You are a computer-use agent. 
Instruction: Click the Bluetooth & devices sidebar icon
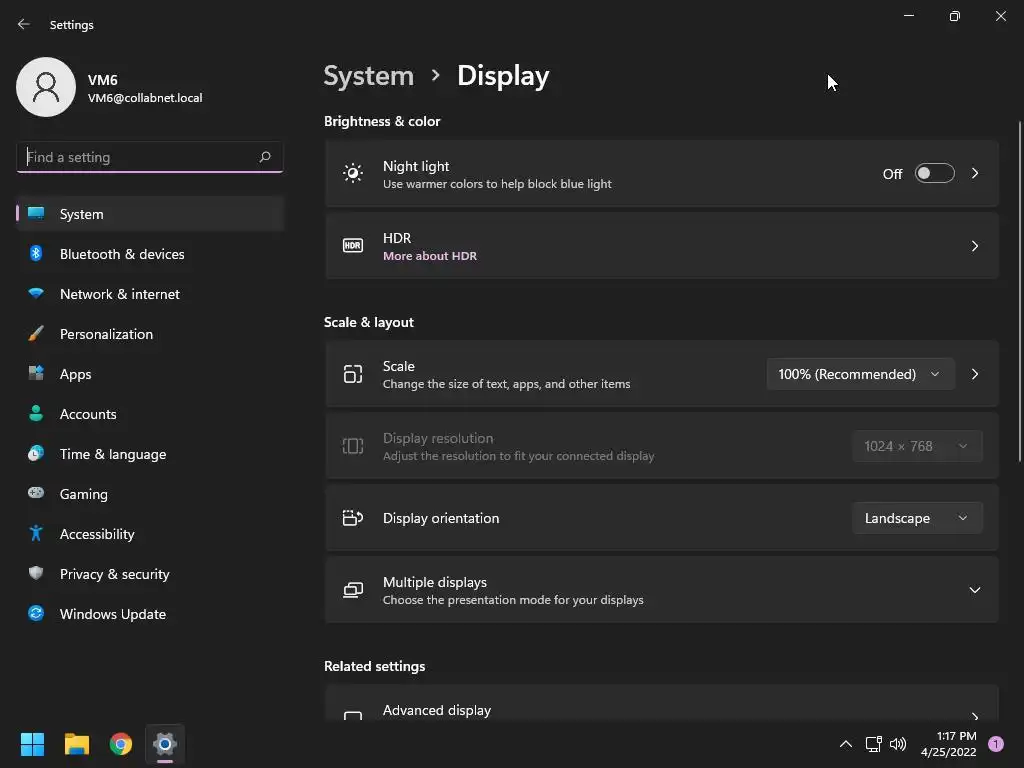[36, 253]
